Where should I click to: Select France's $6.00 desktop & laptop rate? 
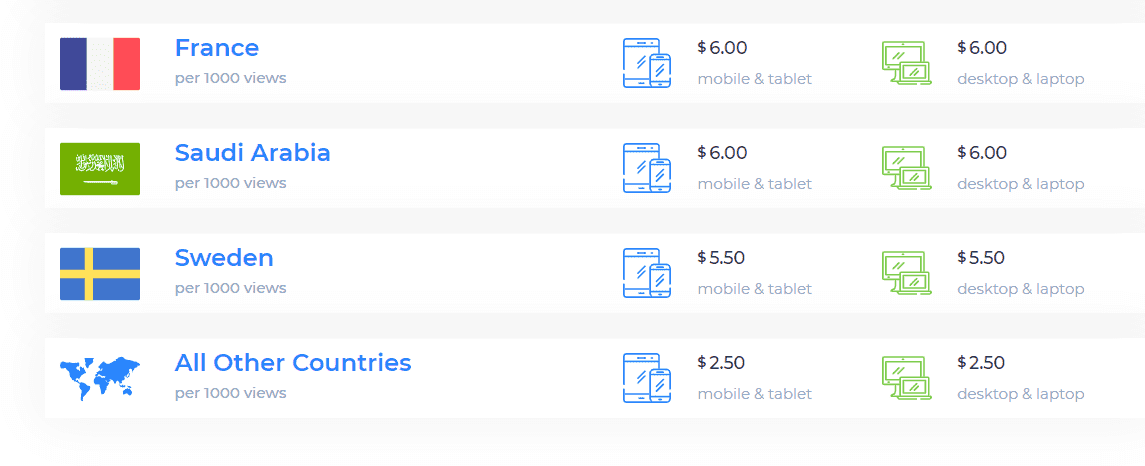[982, 47]
